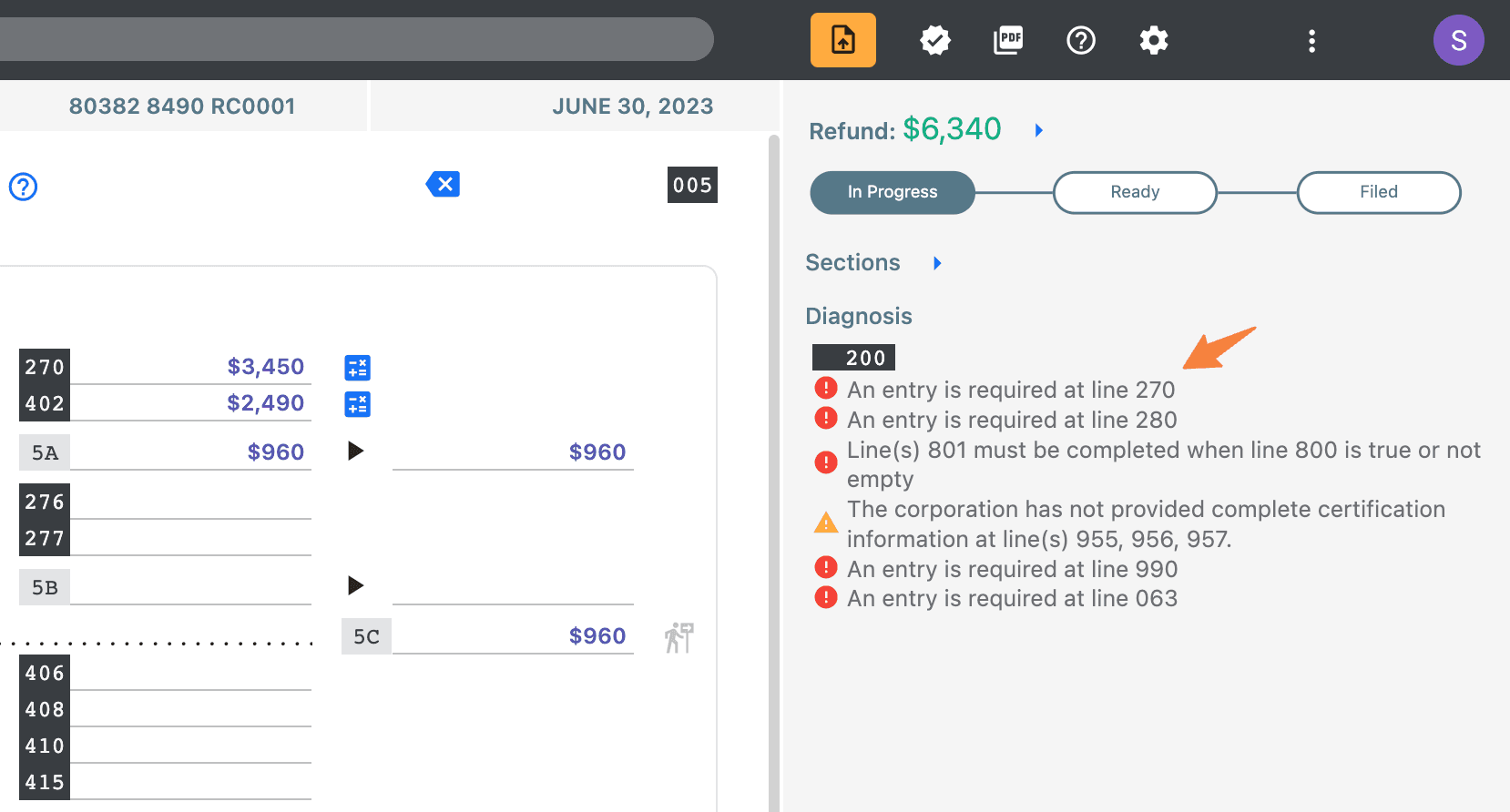This screenshot has height=812, width=1510.
Task: Select the In Progress status step
Action: (x=893, y=192)
